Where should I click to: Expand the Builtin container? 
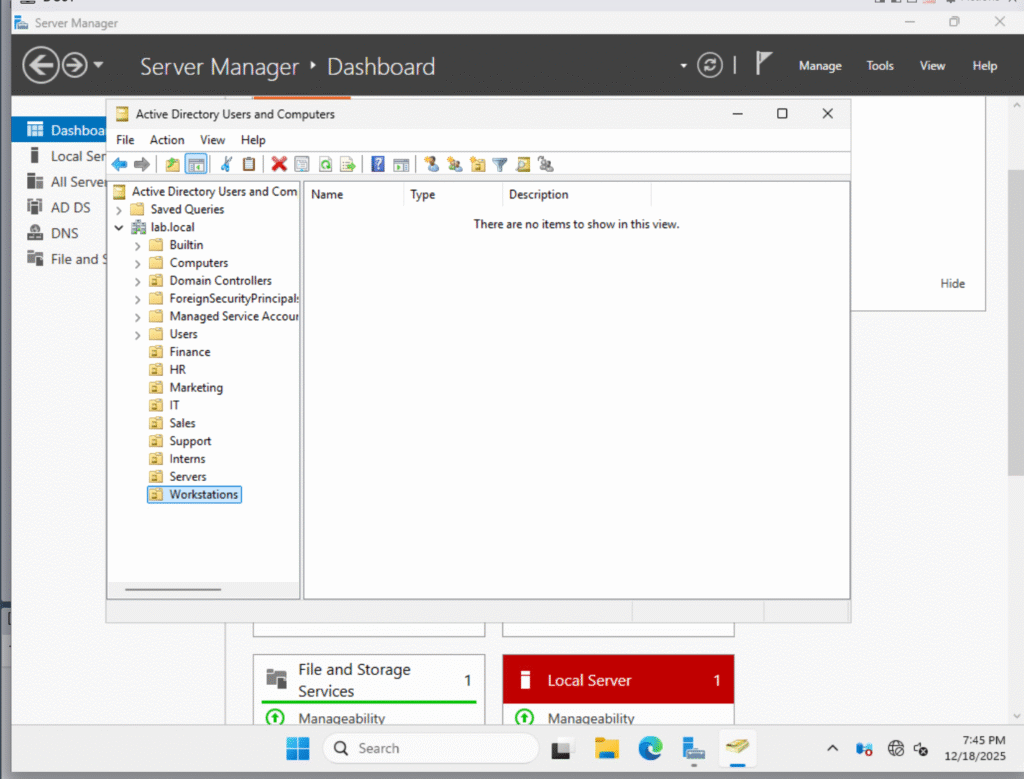pyautogui.click(x=137, y=246)
